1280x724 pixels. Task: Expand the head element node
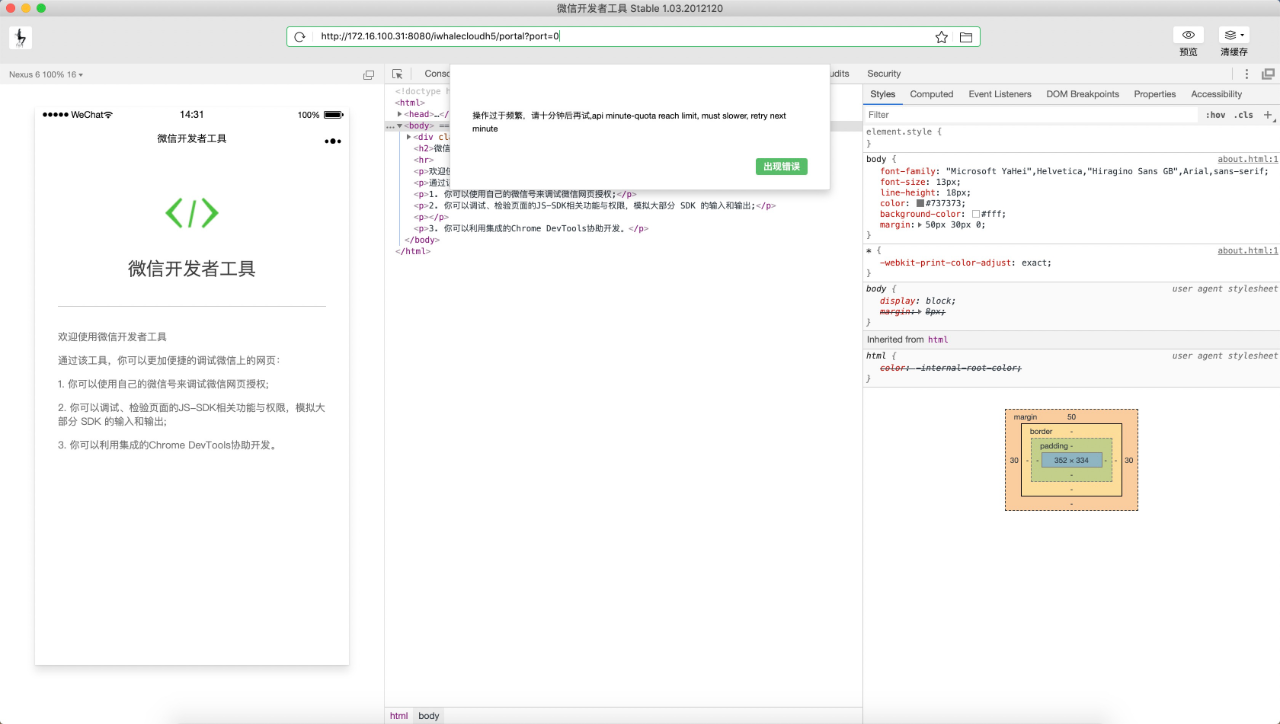pyautogui.click(x=400, y=115)
